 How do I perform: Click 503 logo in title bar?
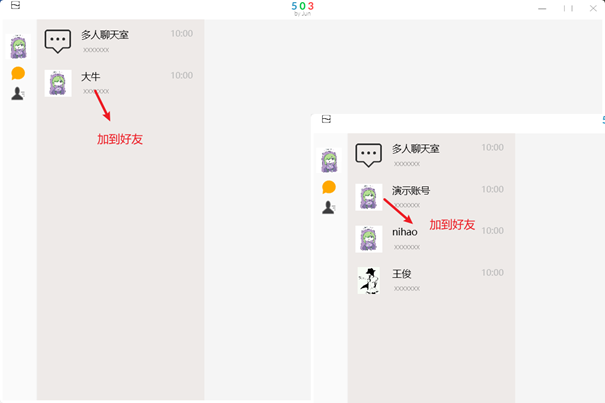click(x=302, y=6)
